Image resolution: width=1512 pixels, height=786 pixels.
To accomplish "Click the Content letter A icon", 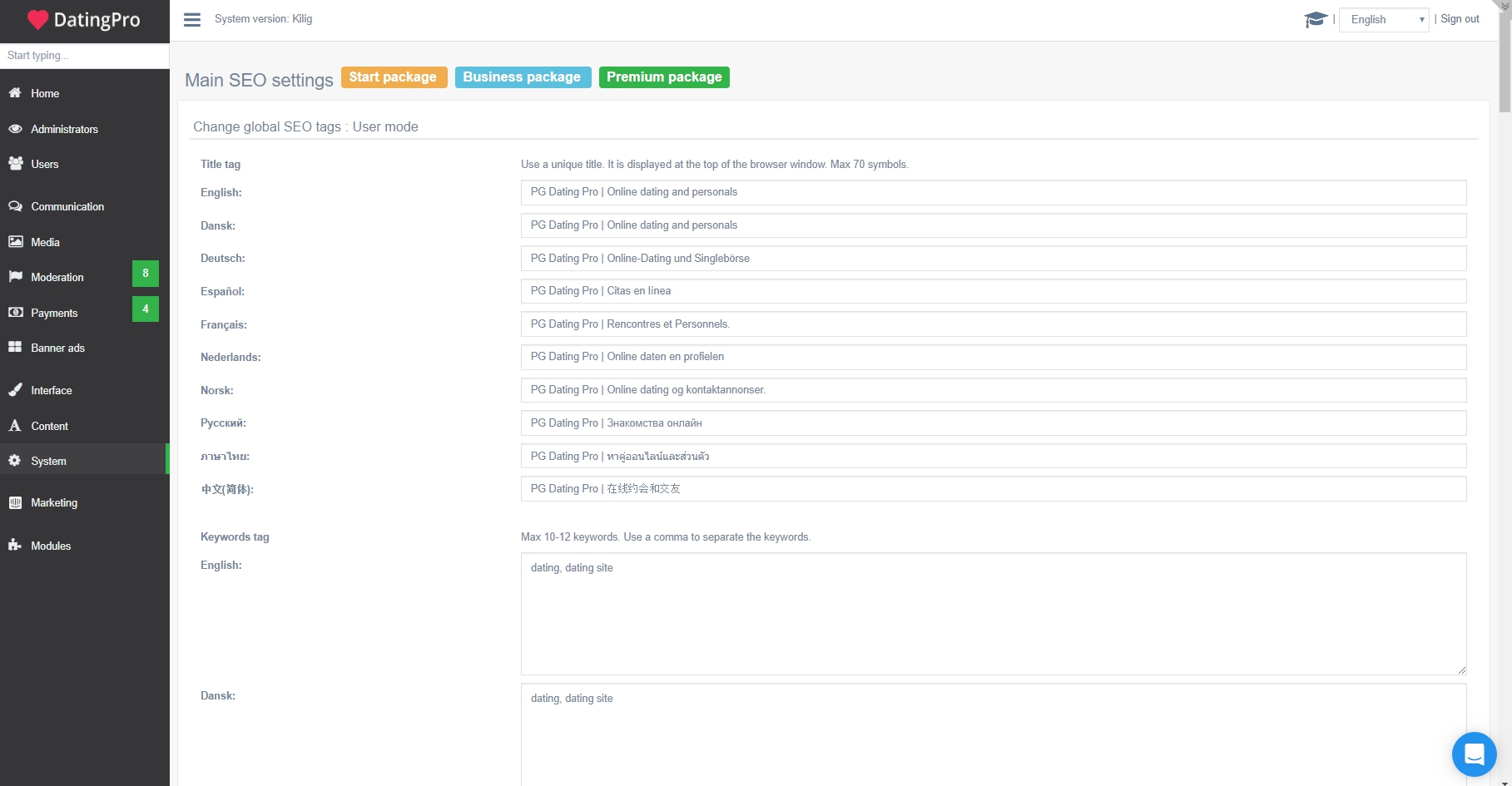I will (x=15, y=426).
